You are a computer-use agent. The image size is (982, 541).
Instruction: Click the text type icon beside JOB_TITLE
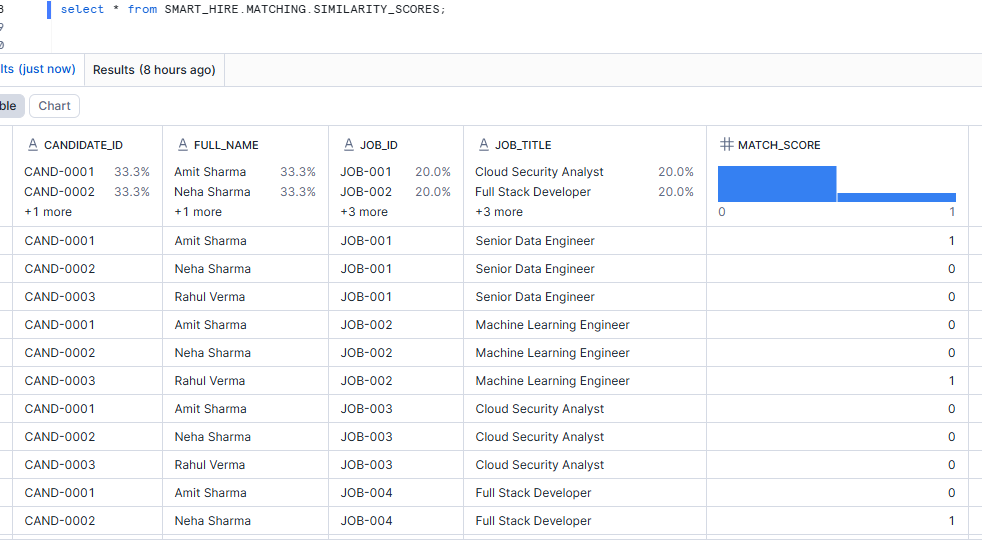click(x=484, y=145)
